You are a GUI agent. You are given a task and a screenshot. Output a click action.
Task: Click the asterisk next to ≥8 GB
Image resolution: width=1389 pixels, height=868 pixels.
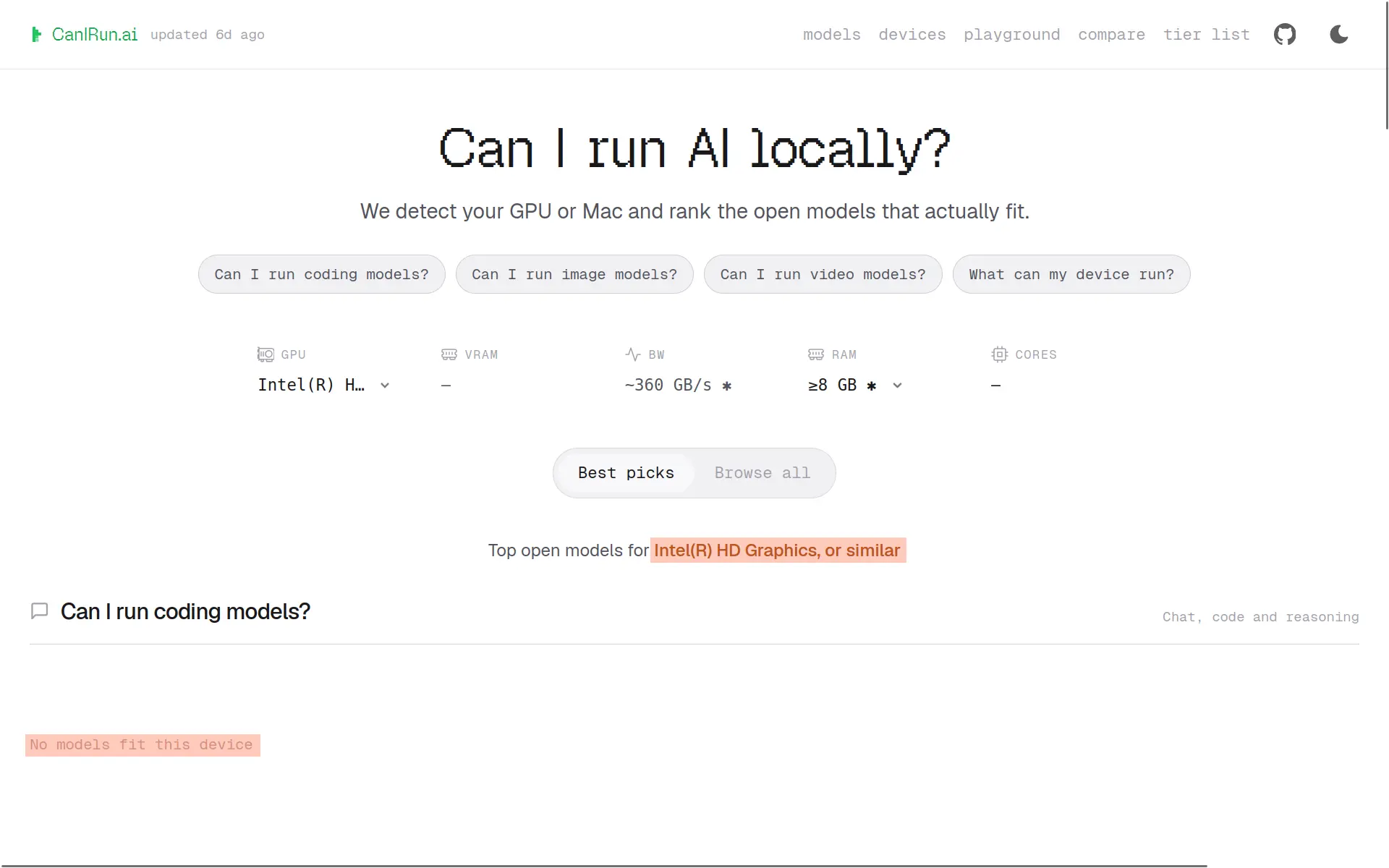tap(872, 386)
